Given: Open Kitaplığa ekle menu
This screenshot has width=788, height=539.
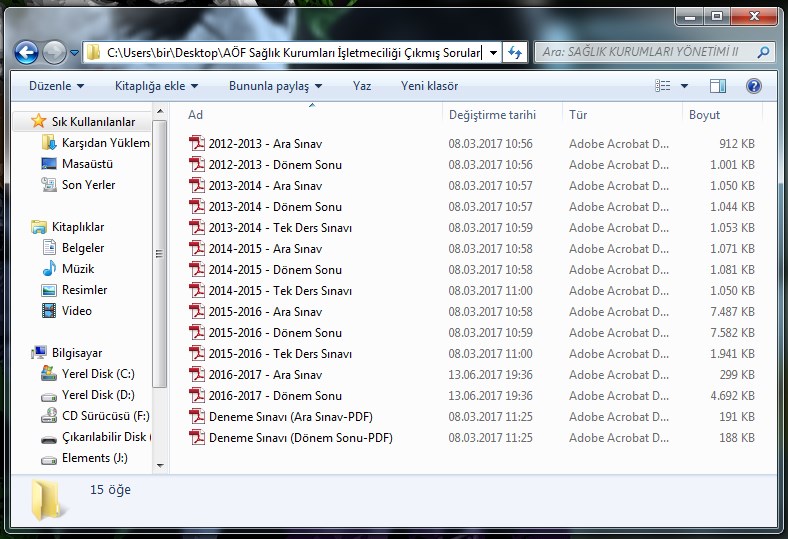Looking at the screenshot, I should [156, 86].
